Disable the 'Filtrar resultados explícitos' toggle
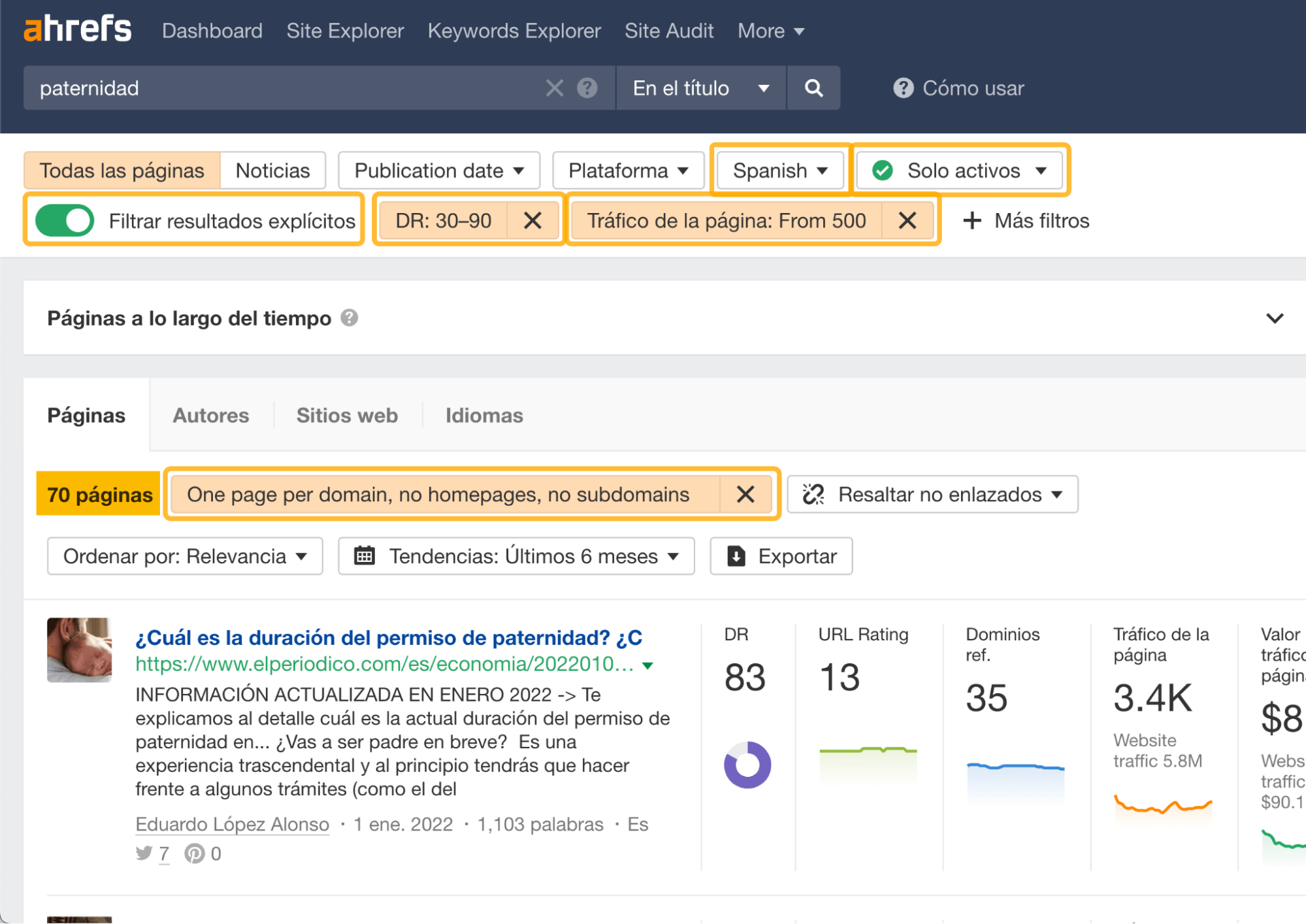 tap(63, 220)
